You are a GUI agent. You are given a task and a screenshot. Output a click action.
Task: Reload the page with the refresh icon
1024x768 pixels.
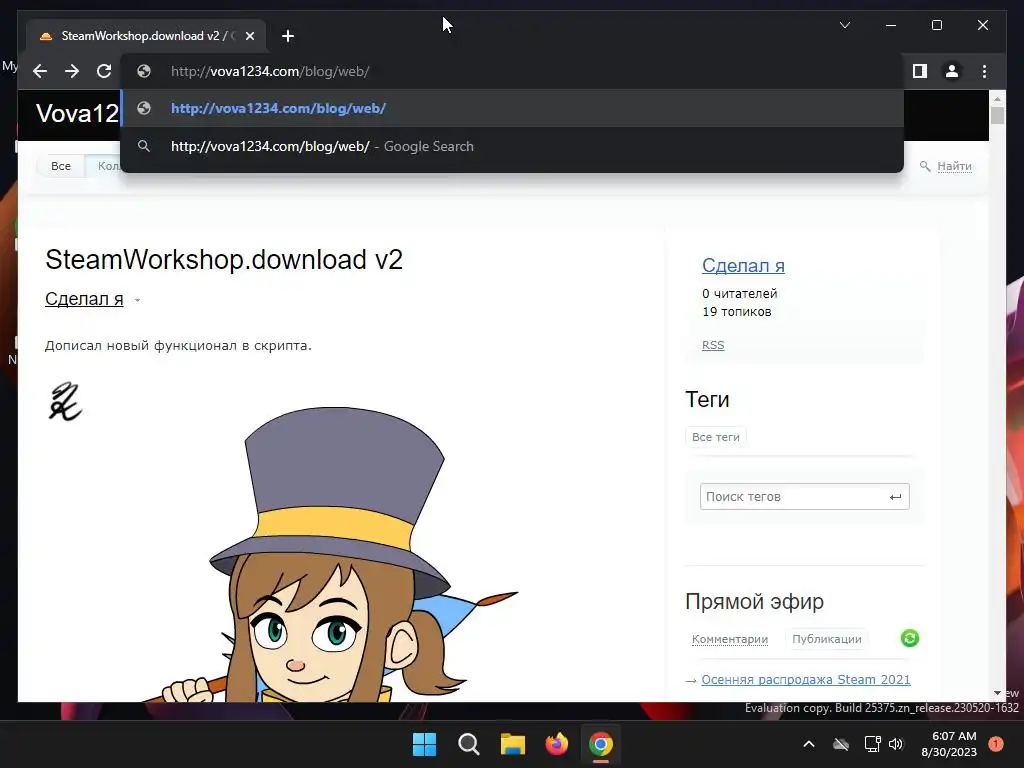[104, 71]
